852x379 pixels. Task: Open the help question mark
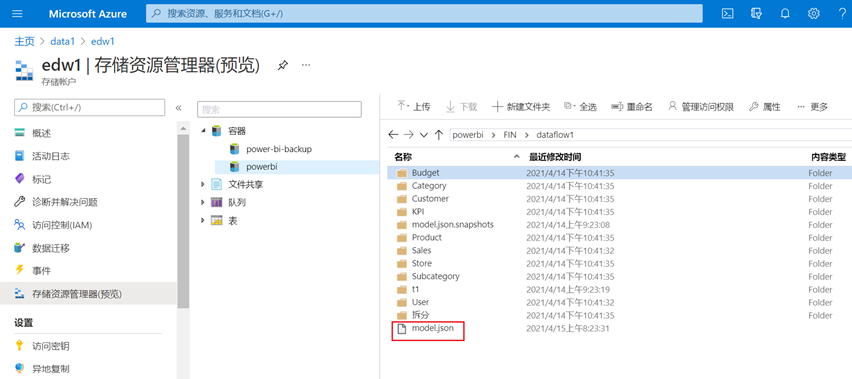click(x=842, y=14)
